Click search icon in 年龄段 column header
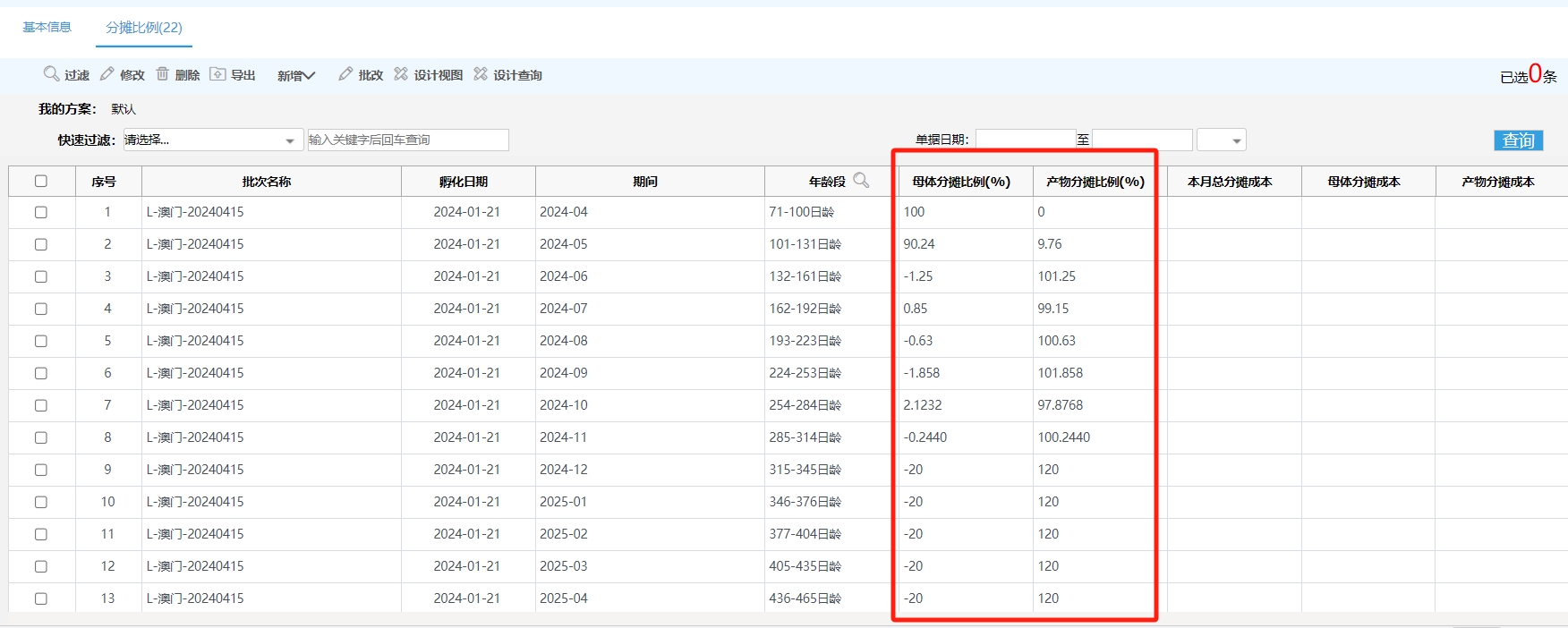The width and height of the screenshot is (1568, 628). pyautogui.click(x=861, y=181)
